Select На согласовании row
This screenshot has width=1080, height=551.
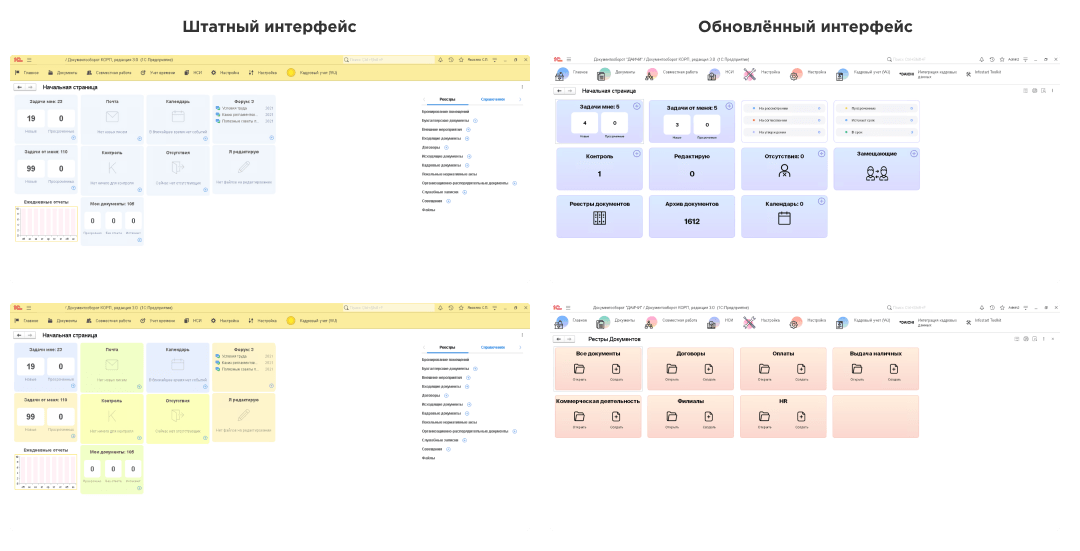pyautogui.click(x=784, y=120)
